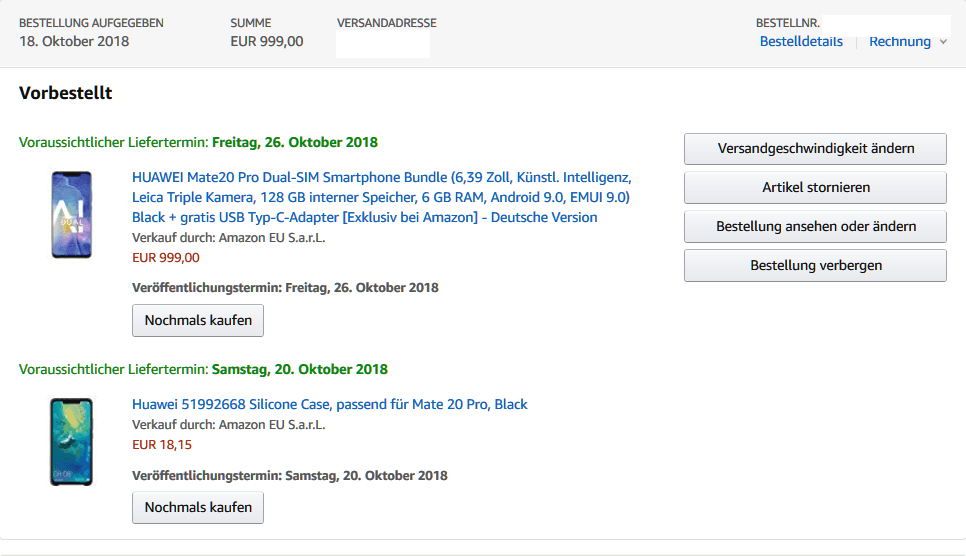
Task: Open the Rechnung link
Action: [899, 41]
